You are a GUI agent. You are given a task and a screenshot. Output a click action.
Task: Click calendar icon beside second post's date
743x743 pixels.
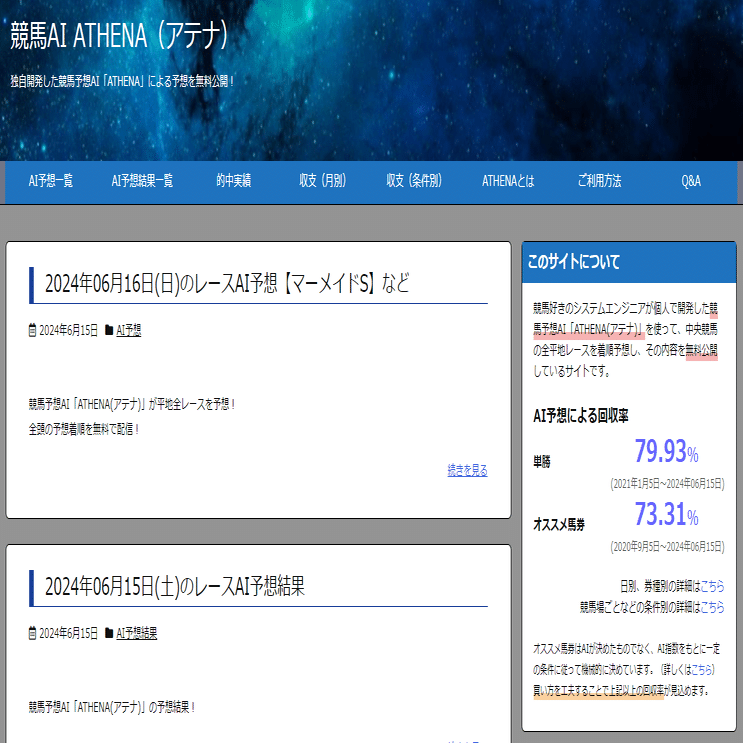click(32, 633)
